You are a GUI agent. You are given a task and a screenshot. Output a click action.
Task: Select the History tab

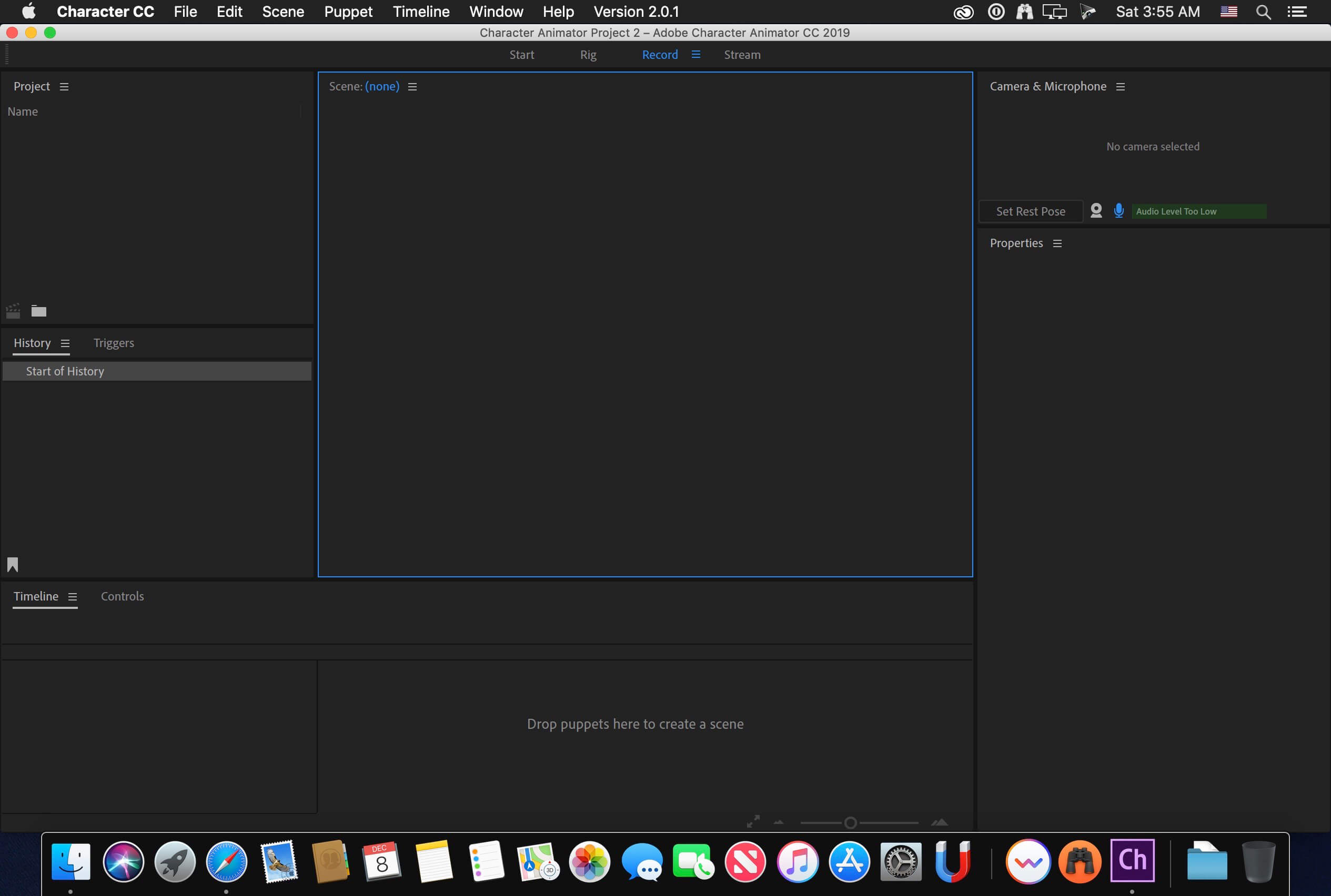point(32,343)
